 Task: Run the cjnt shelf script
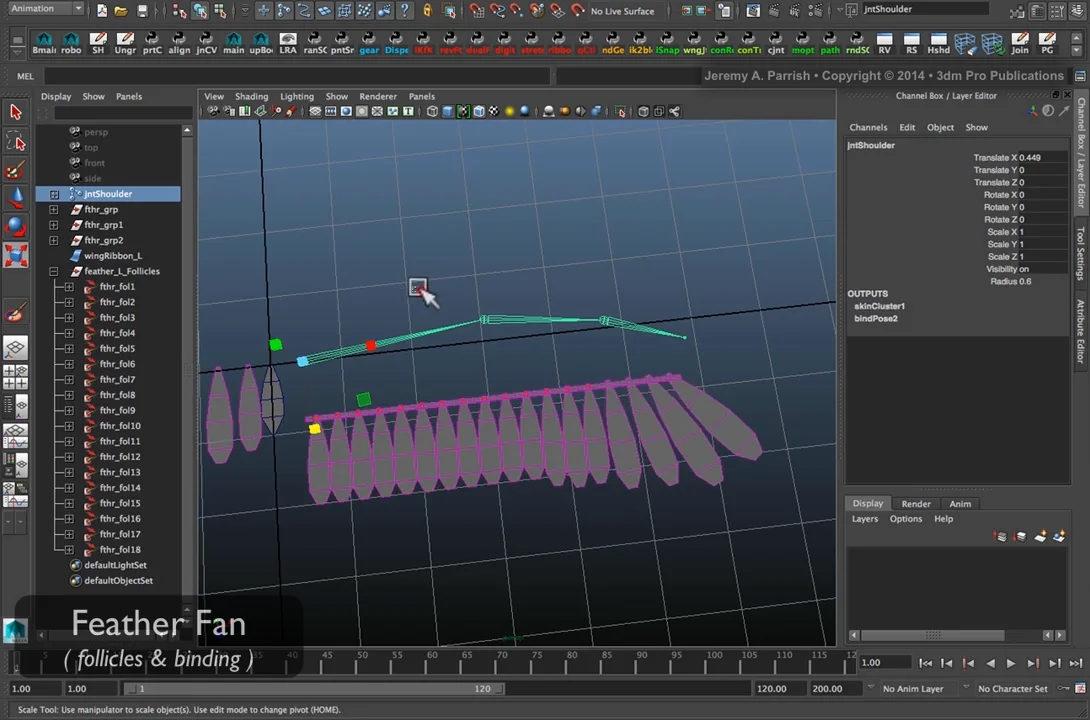776,43
